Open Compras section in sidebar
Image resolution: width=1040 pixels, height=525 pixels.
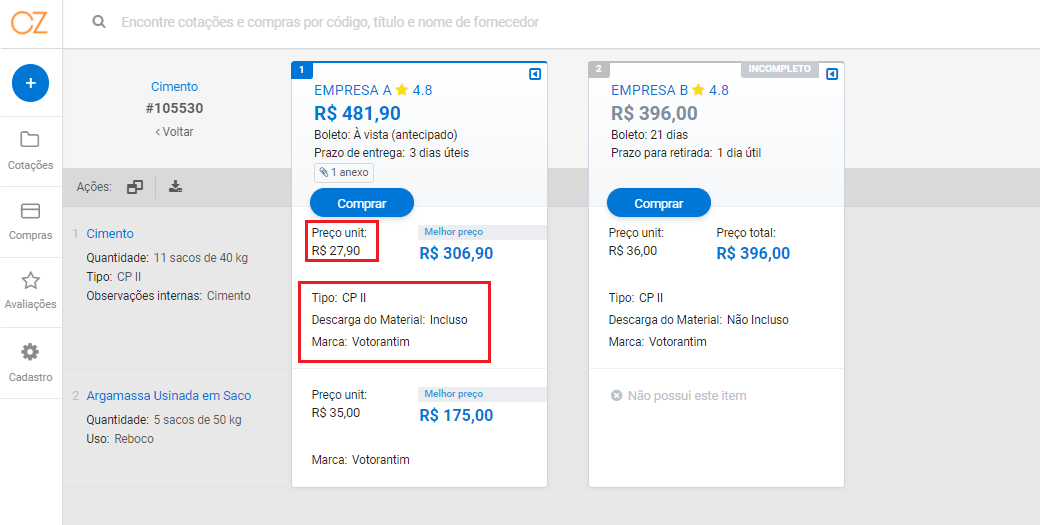point(30,222)
